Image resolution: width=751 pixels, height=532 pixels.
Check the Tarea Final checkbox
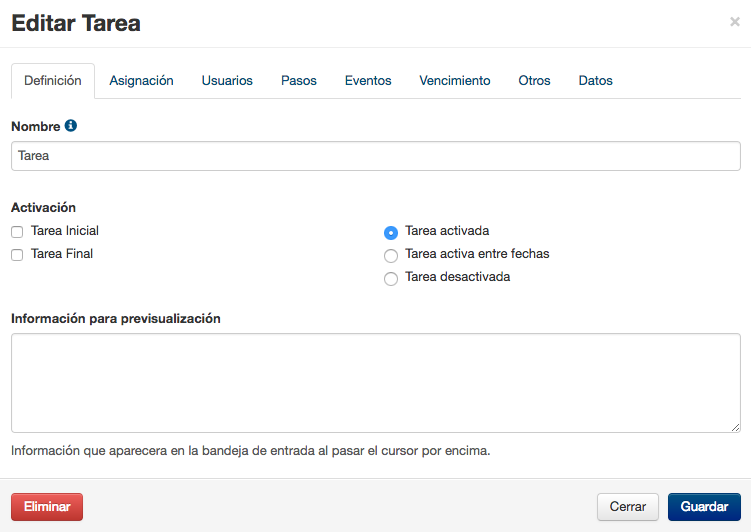[17, 255]
